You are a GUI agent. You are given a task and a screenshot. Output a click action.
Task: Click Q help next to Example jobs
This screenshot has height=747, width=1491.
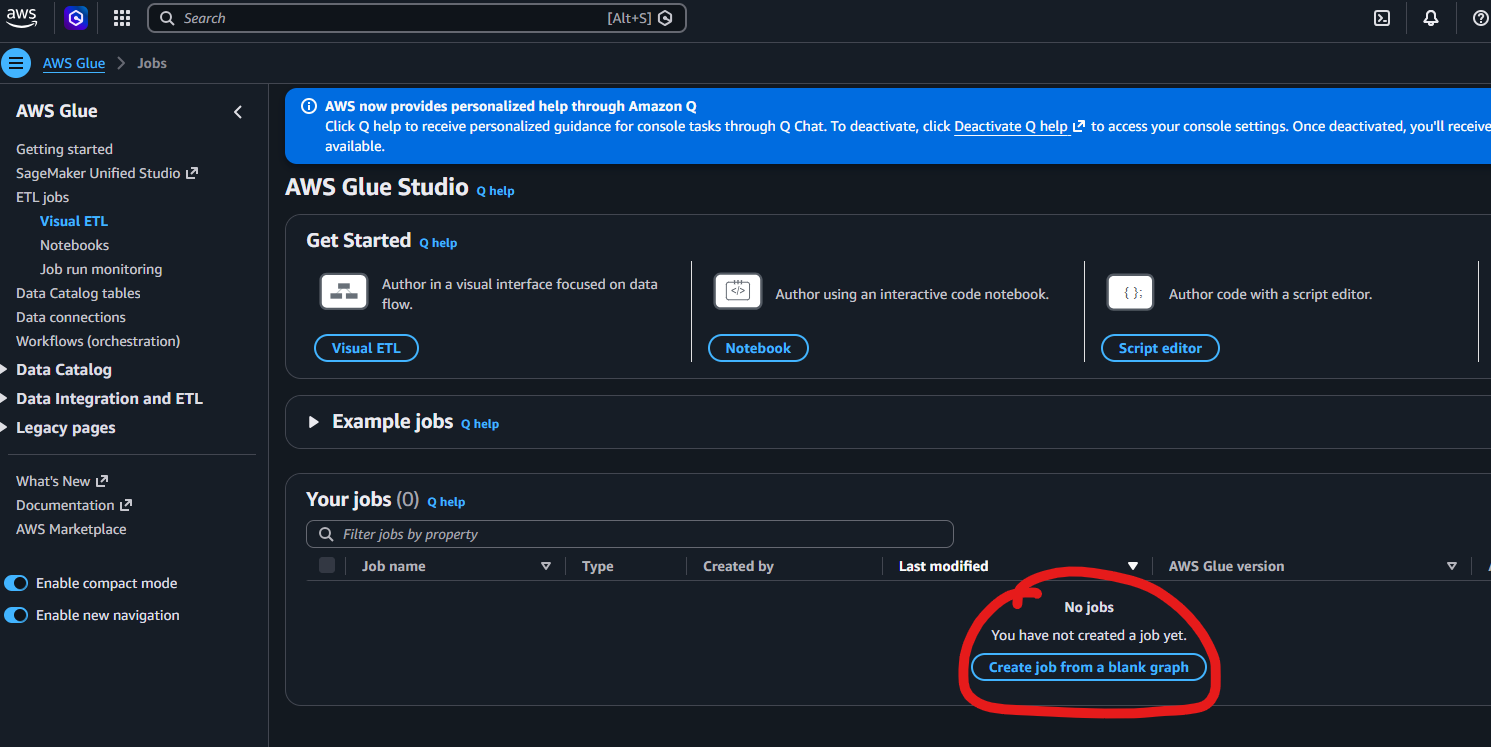480,424
